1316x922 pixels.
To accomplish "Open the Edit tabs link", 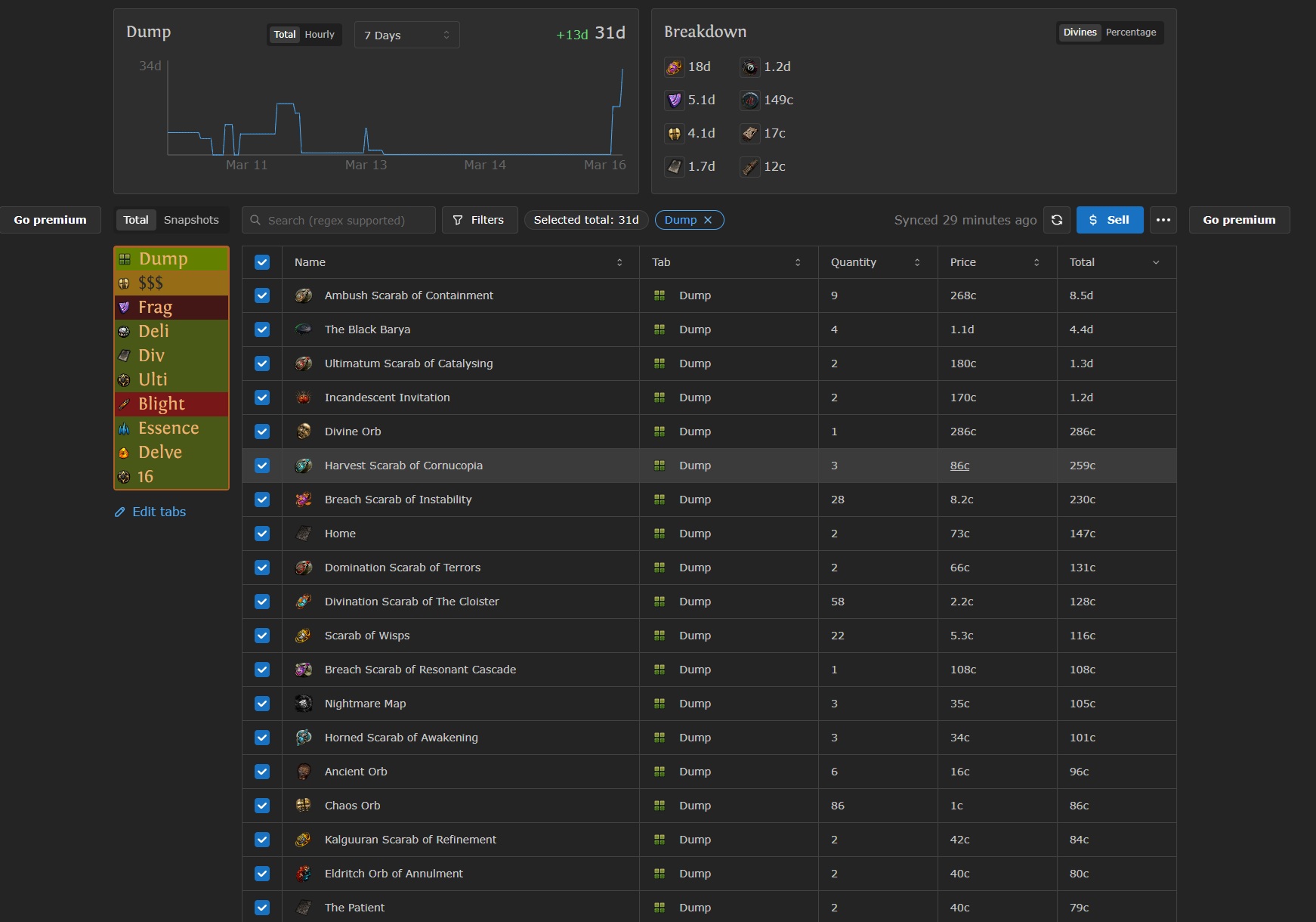I will tap(150, 512).
